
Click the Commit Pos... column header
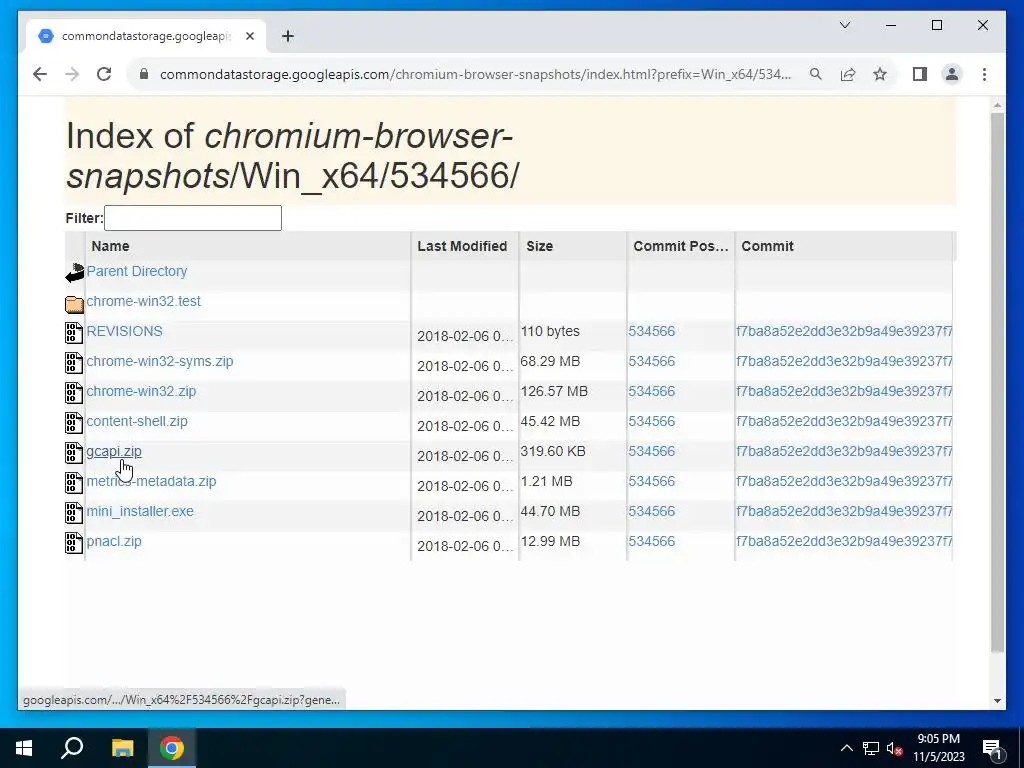click(x=680, y=246)
